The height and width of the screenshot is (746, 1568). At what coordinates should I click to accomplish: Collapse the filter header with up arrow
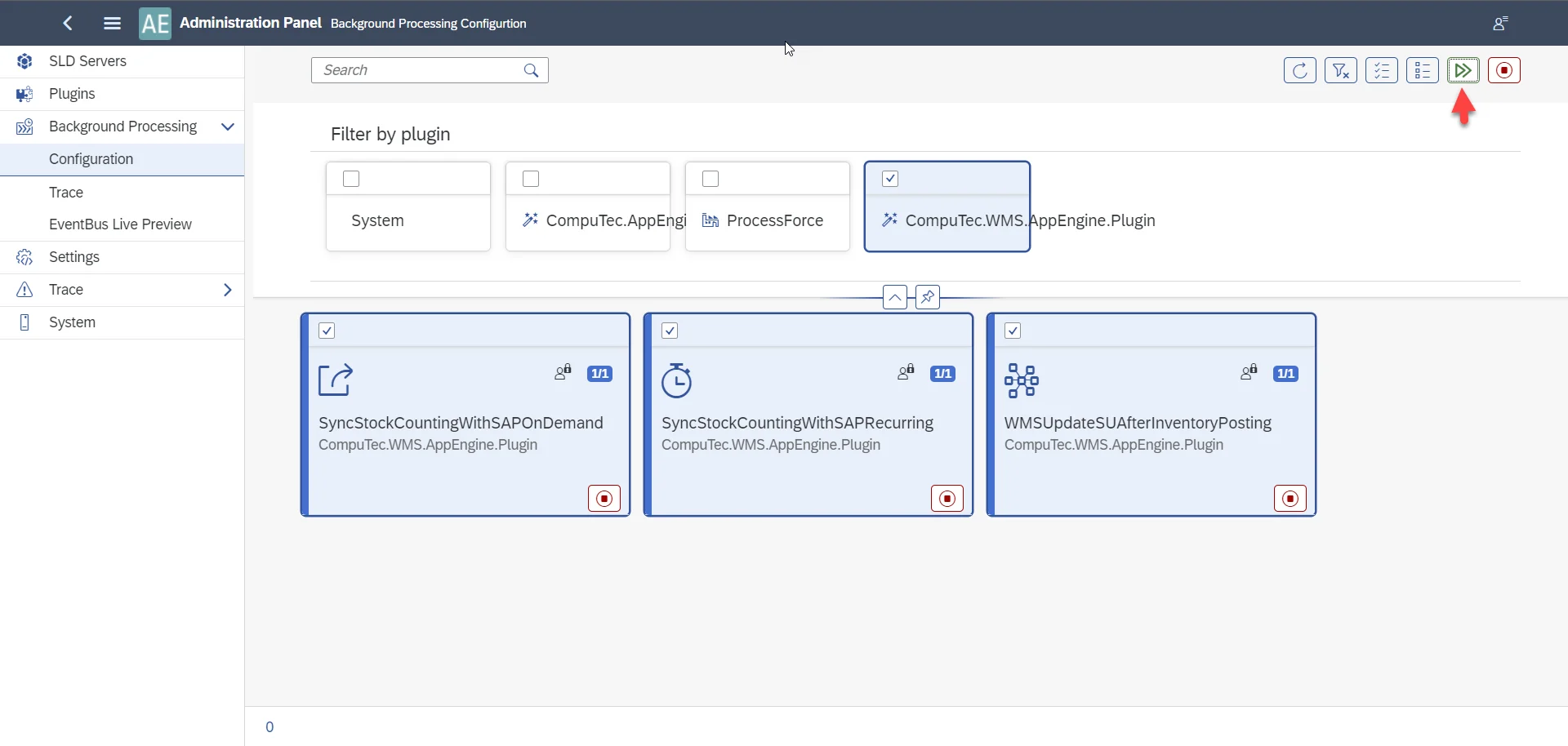[x=895, y=298]
